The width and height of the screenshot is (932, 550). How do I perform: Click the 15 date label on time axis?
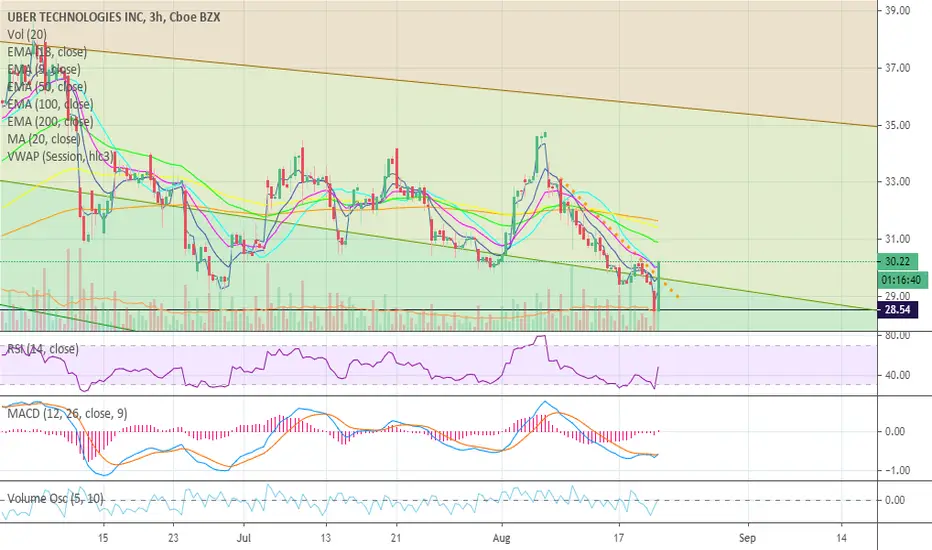click(103, 538)
